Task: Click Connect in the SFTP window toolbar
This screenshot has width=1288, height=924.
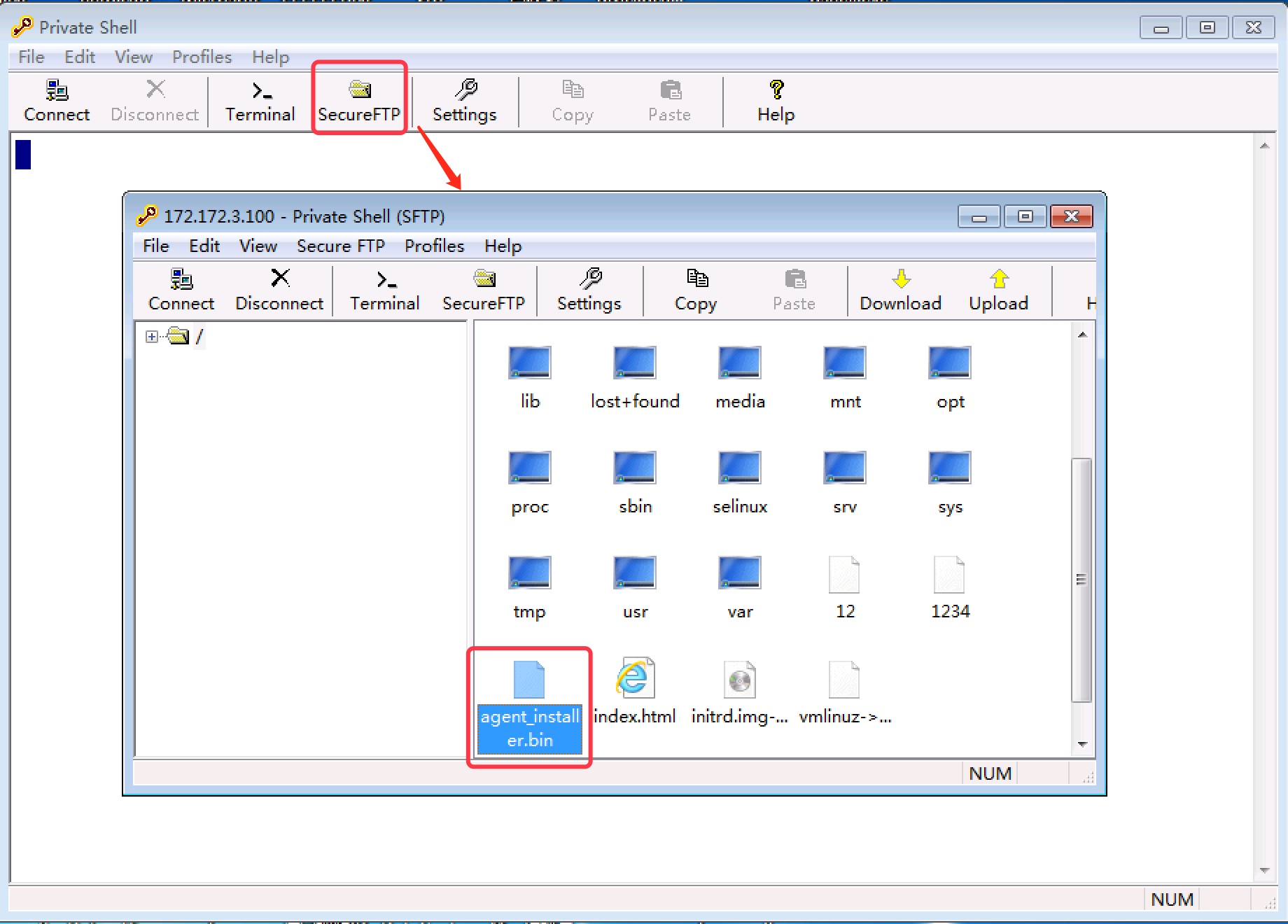Action: (181, 290)
